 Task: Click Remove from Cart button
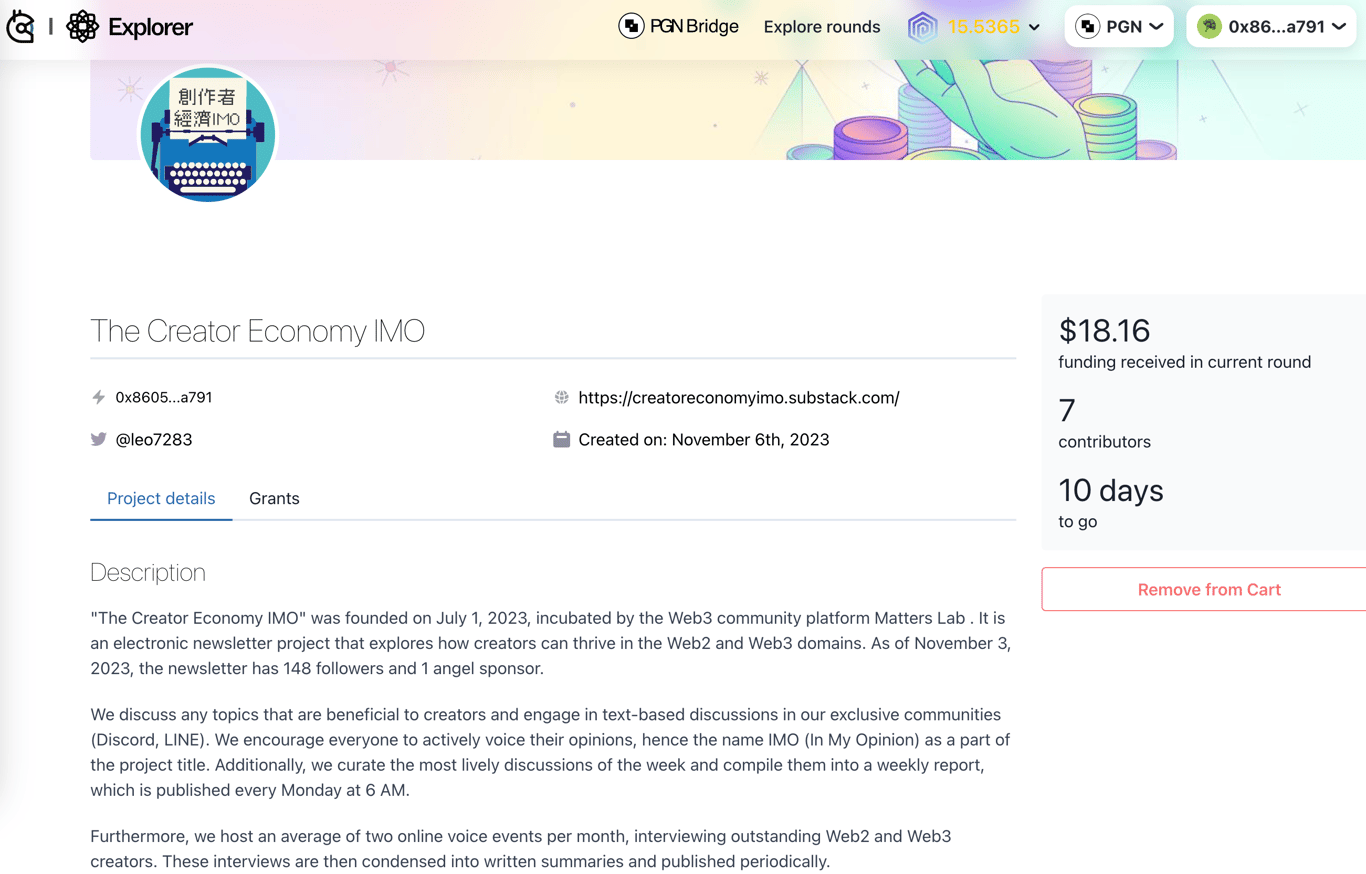point(1208,589)
